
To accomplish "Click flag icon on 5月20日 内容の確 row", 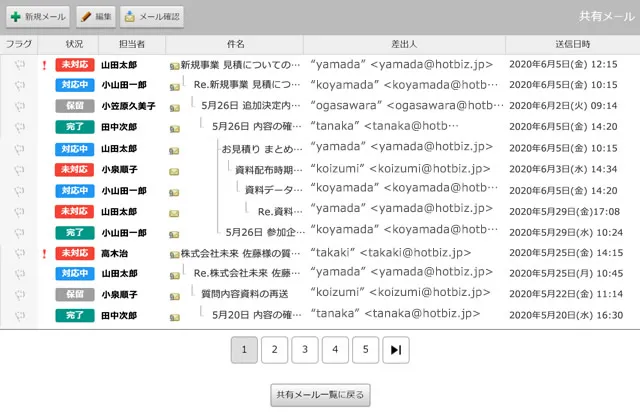I will click(x=20, y=316).
